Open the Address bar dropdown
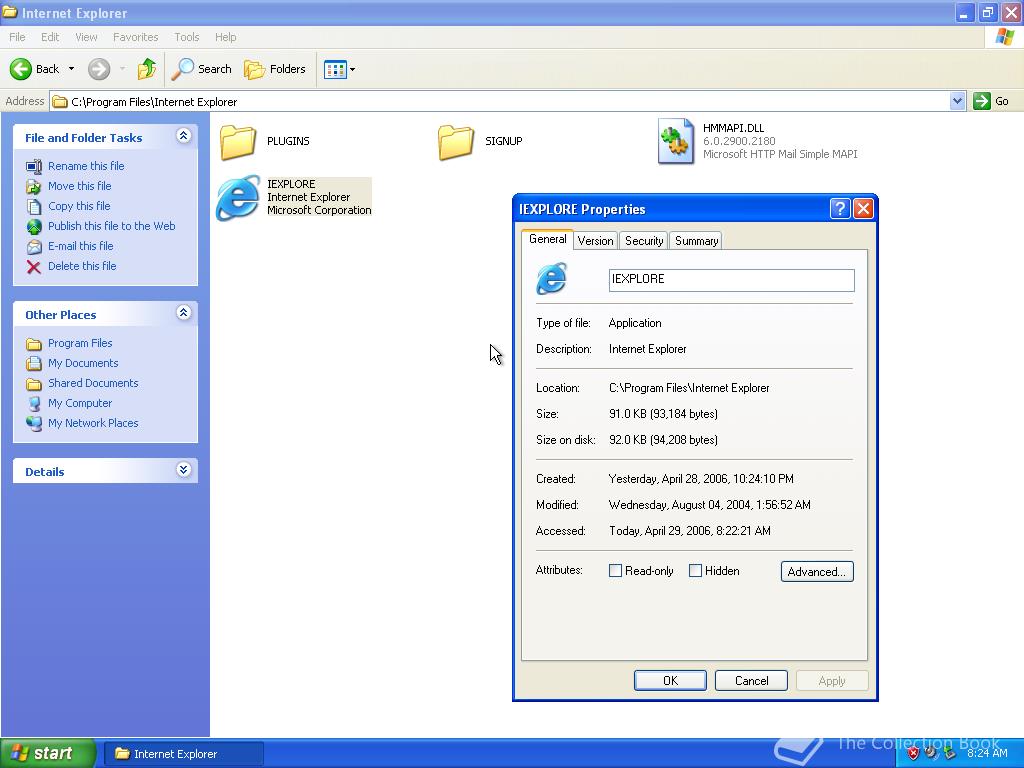The width and height of the screenshot is (1024, 768). pos(957,101)
